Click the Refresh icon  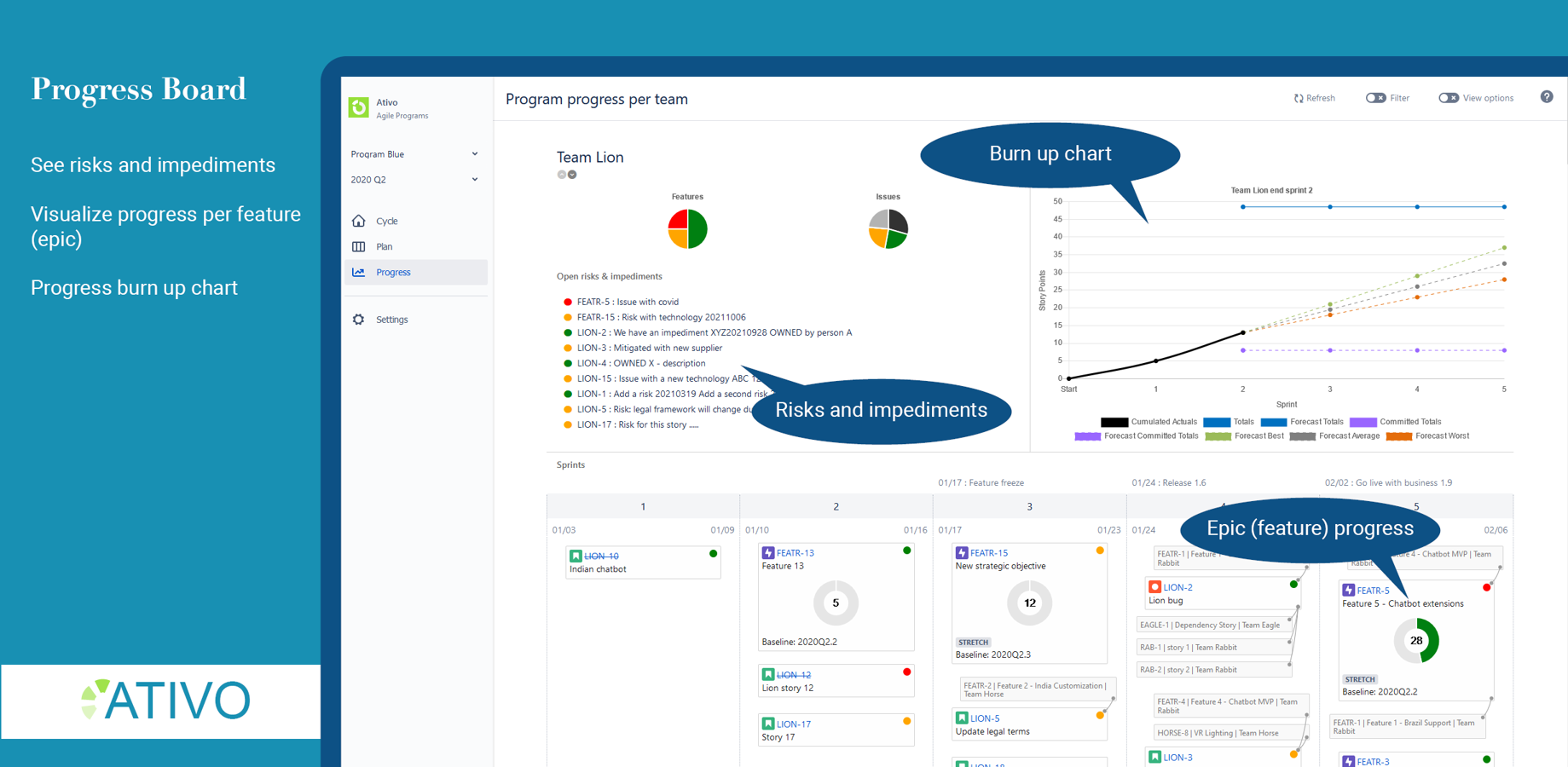click(x=1299, y=98)
